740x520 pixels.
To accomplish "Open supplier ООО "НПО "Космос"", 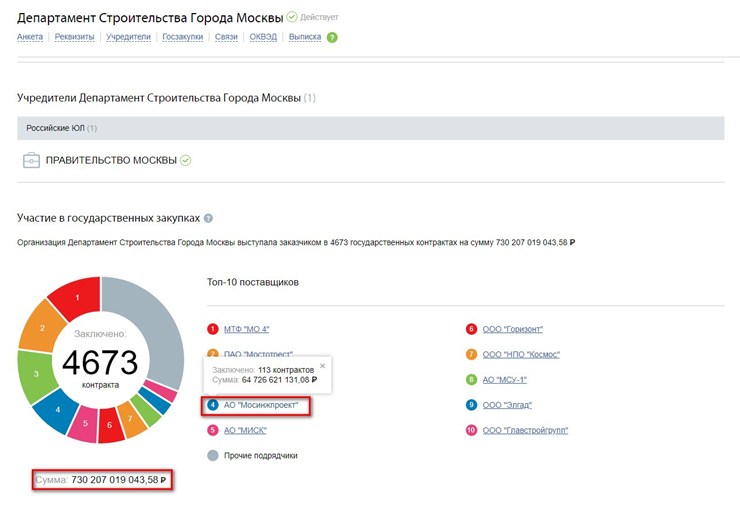I will pos(521,354).
